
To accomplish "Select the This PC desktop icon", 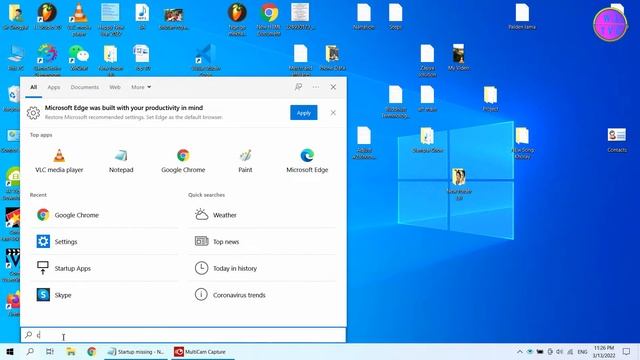I will (16, 58).
